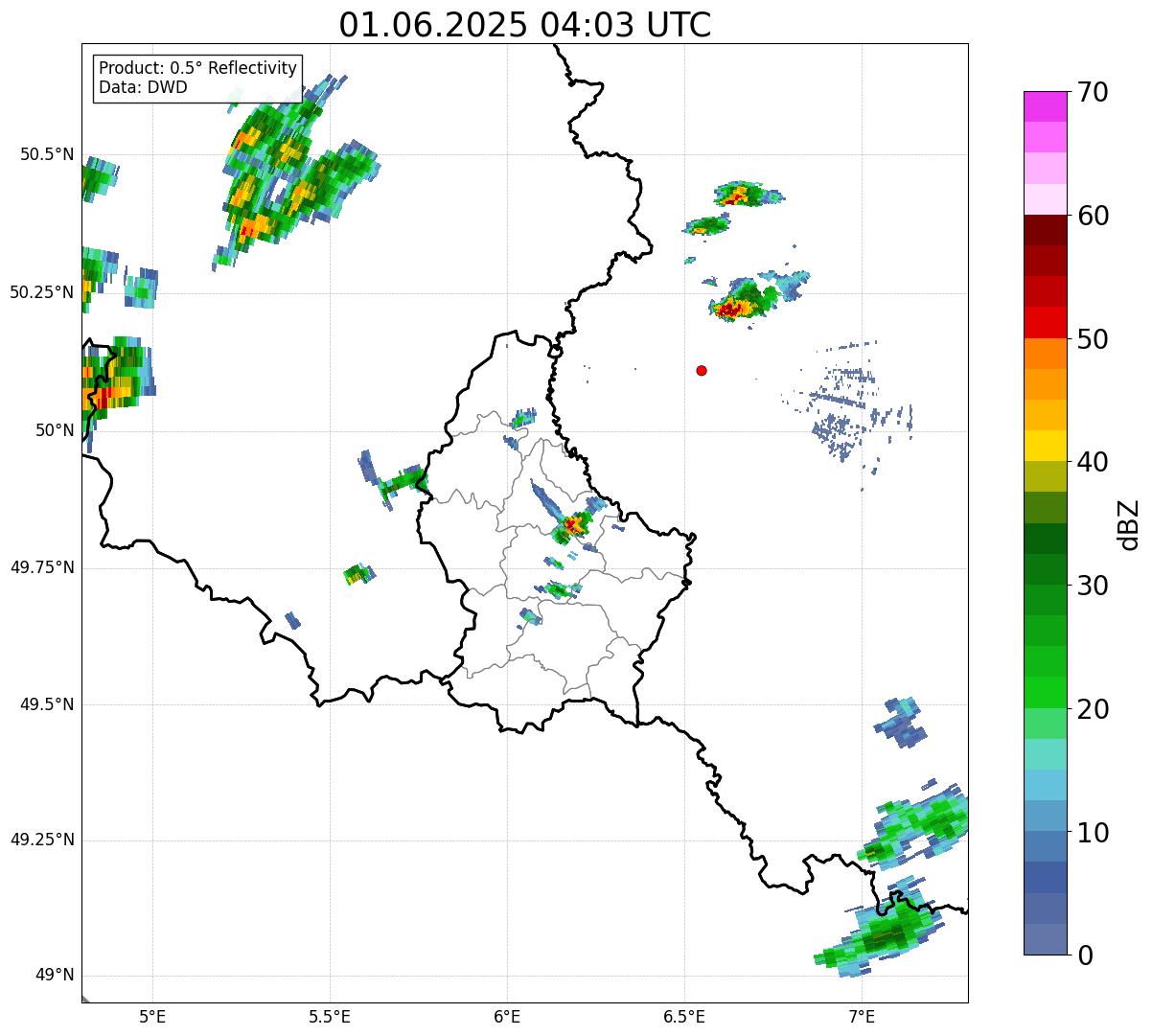This screenshot has height=1036, width=1152.
Task: Click the bright green colorbar segment above 20
Action: [1046, 693]
